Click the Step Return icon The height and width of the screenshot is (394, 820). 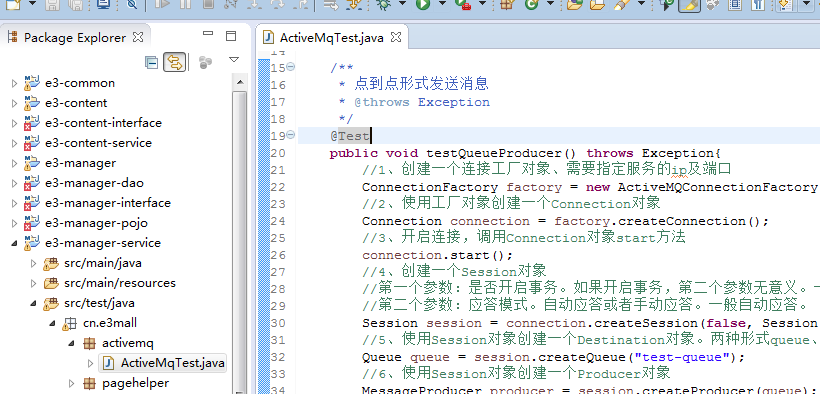click(x=301, y=4)
